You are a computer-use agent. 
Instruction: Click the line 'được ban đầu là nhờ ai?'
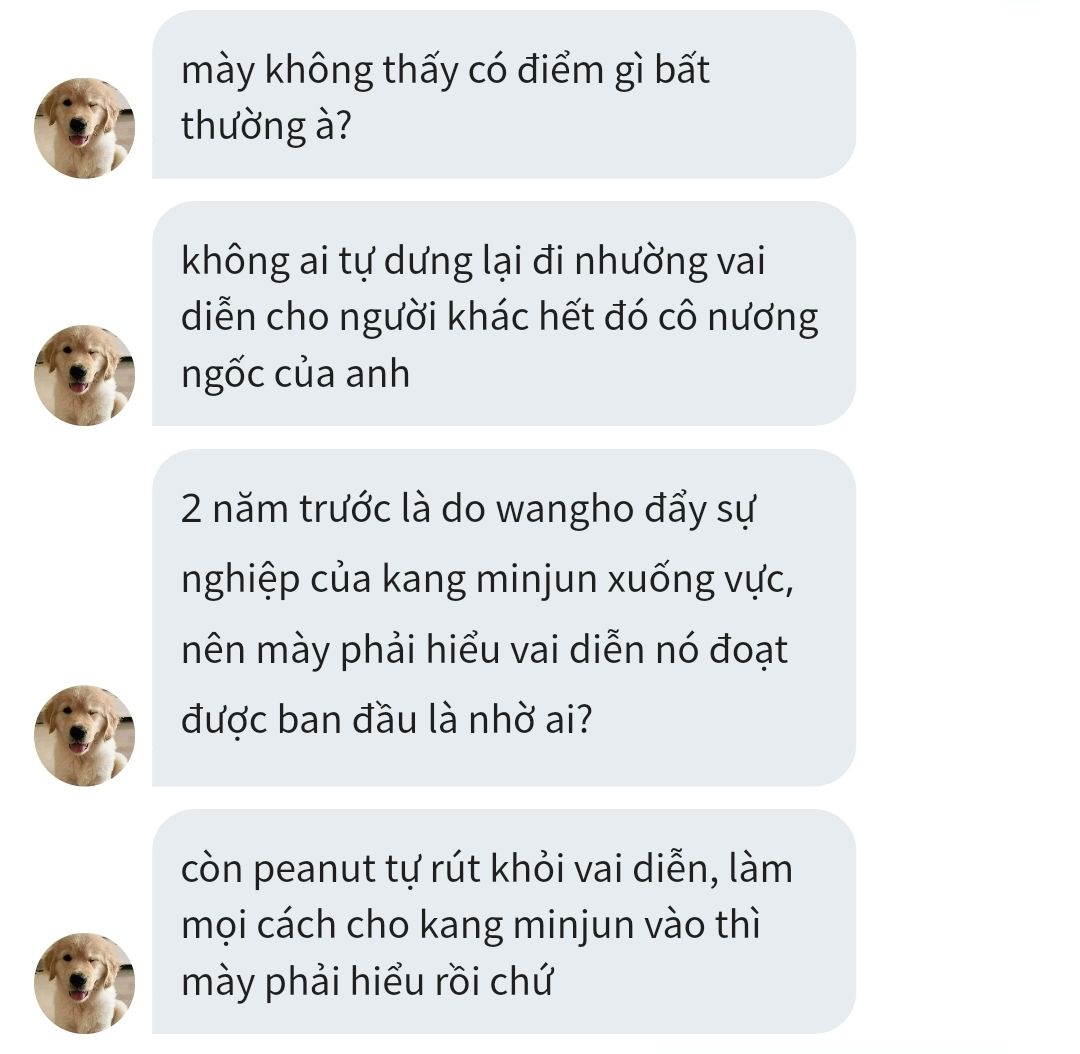(x=386, y=721)
